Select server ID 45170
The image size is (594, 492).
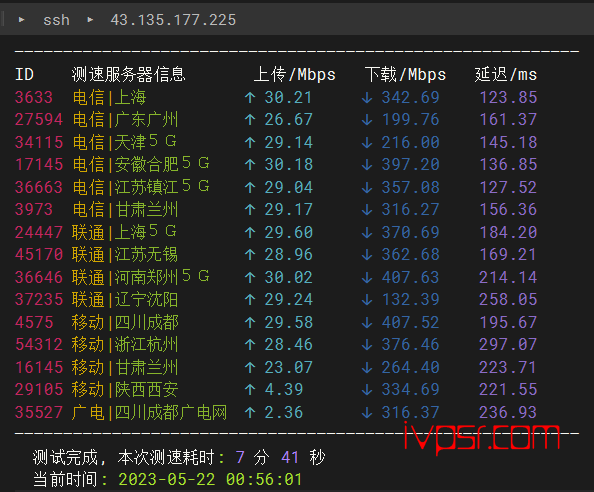click(39, 255)
